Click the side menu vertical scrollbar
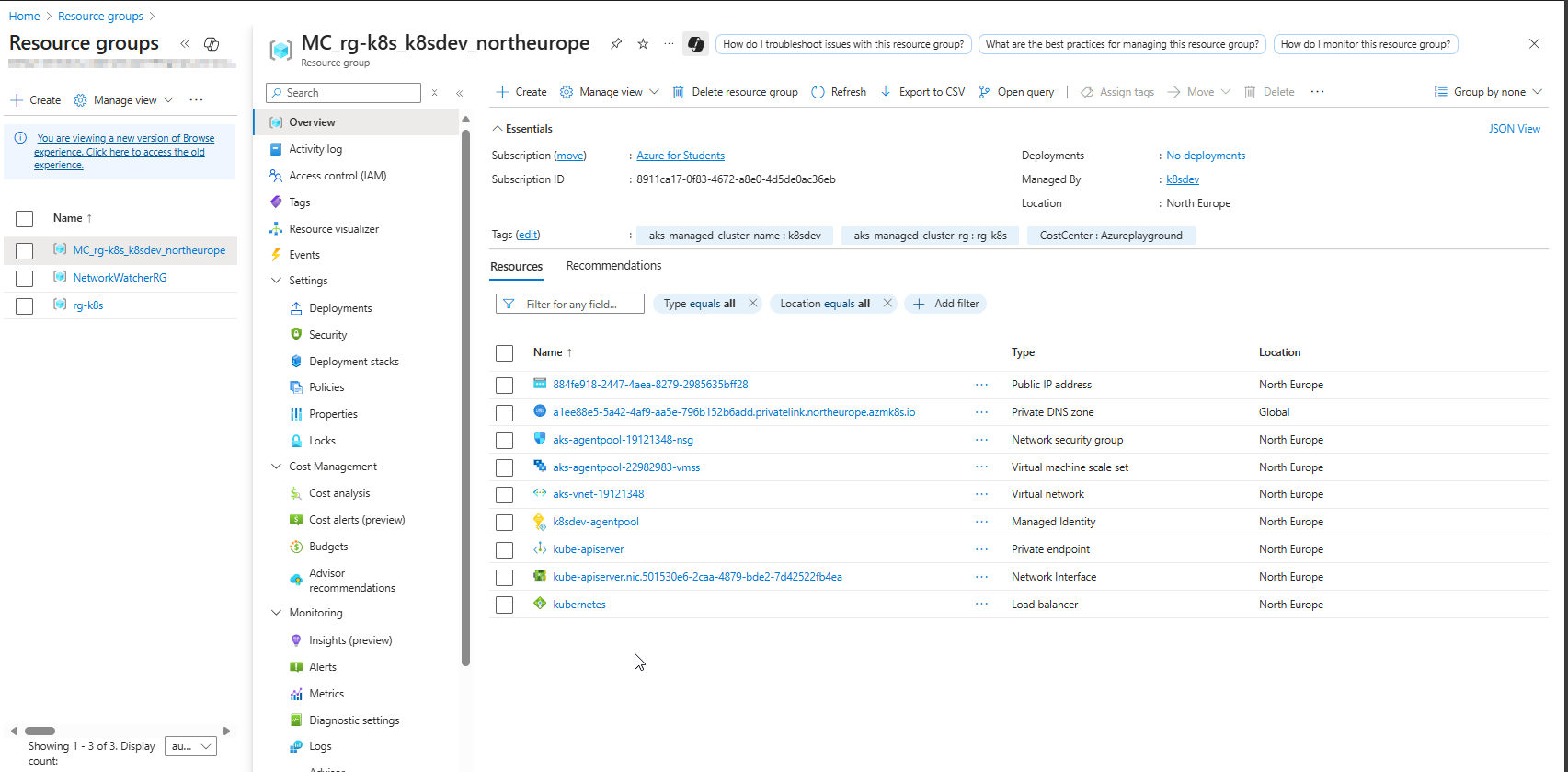1568x772 pixels. [465, 396]
